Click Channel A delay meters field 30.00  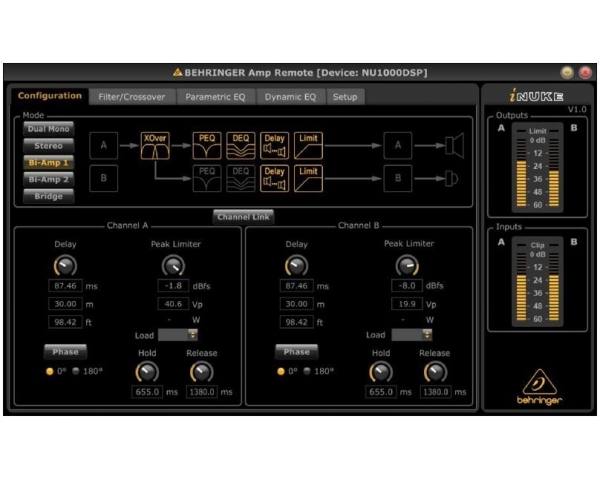tap(65, 304)
